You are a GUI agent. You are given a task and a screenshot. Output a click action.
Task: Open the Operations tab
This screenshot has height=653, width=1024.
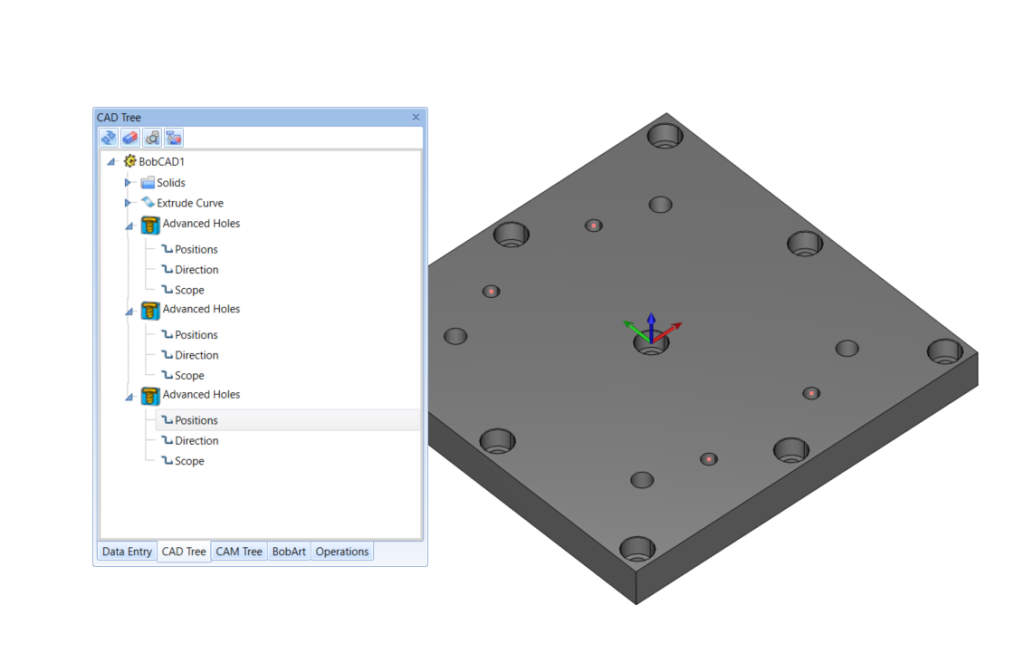pyautogui.click(x=341, y=551)
